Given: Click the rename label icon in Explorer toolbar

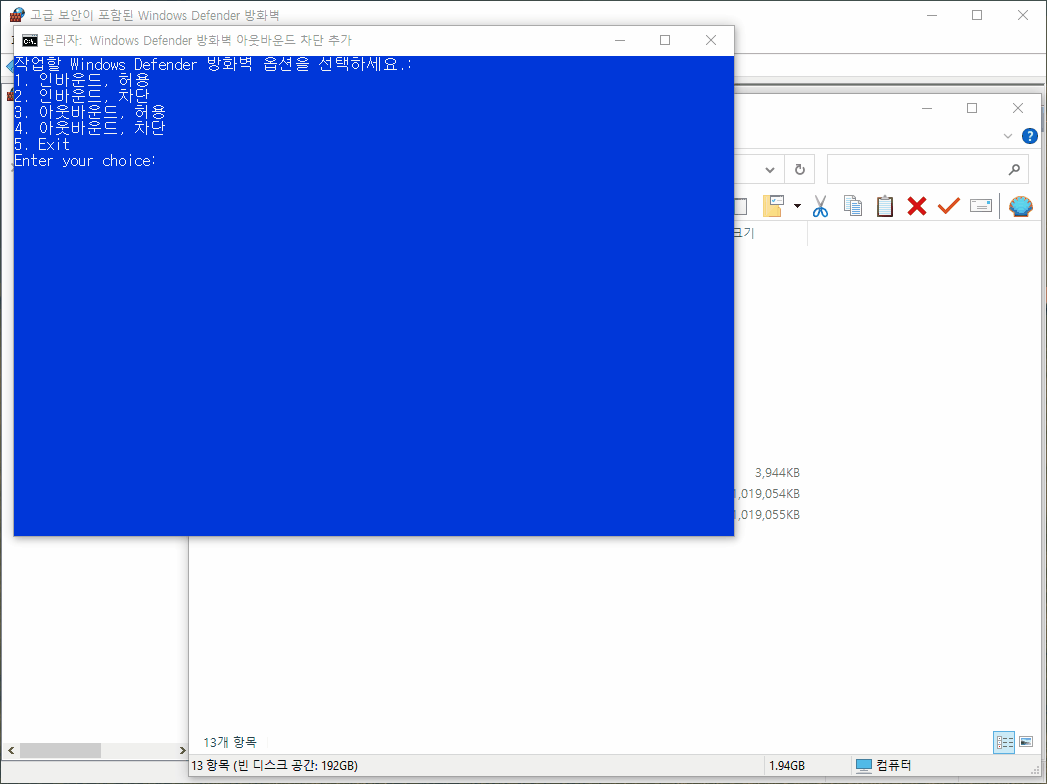Looking at the screenshot, I should tap(980, 206).
